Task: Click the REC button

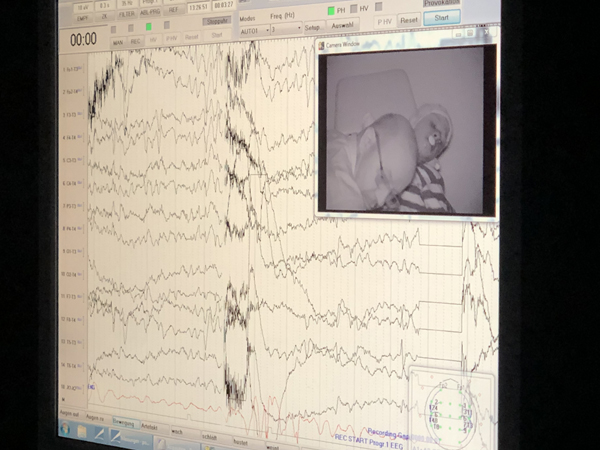Action: [135, 41]
